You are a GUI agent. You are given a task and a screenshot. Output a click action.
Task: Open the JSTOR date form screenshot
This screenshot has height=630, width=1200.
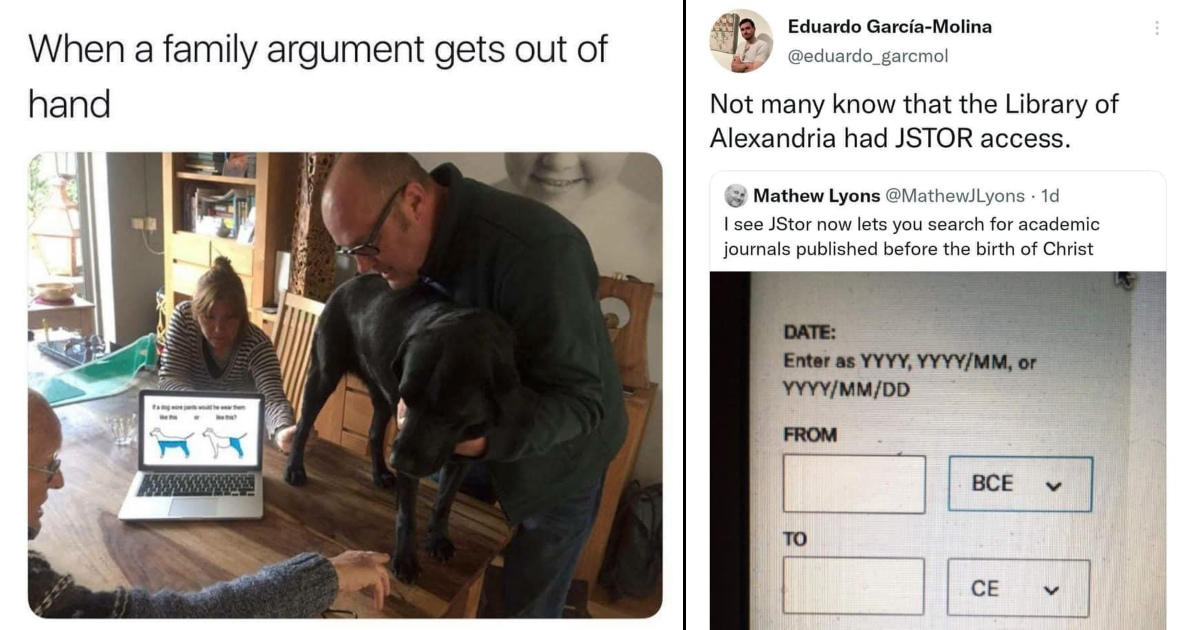pos(938,450)
